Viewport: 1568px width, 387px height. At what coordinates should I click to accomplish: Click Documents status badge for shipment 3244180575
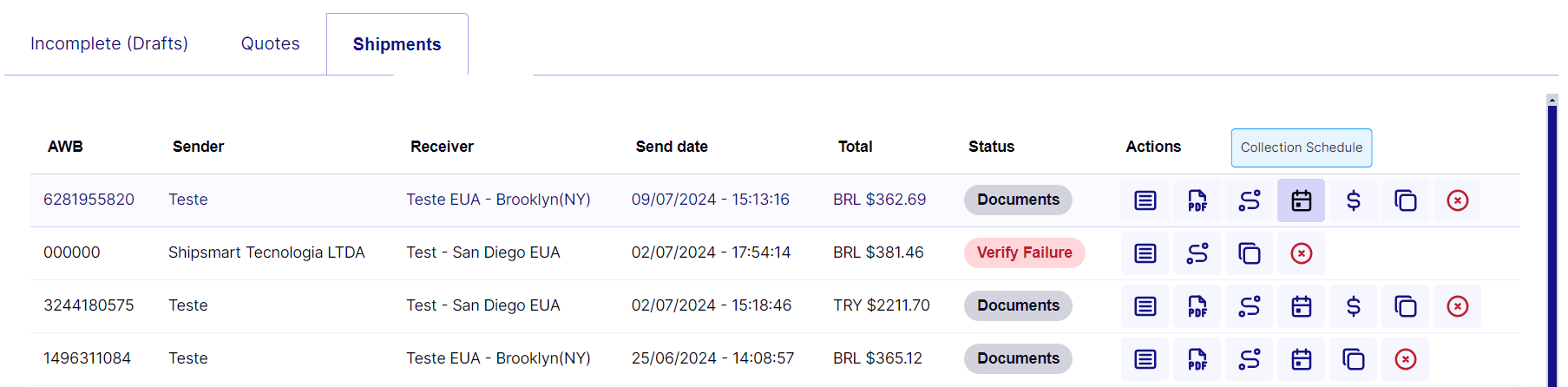1018,305
